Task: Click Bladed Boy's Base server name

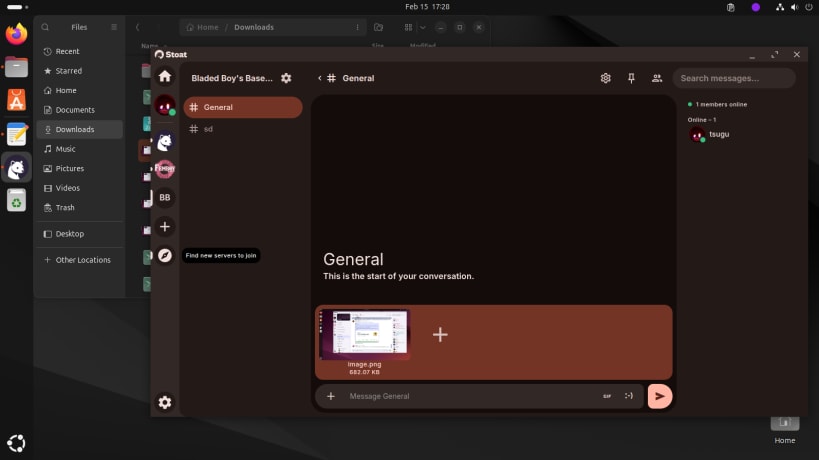Action: (x=232, y=78)
